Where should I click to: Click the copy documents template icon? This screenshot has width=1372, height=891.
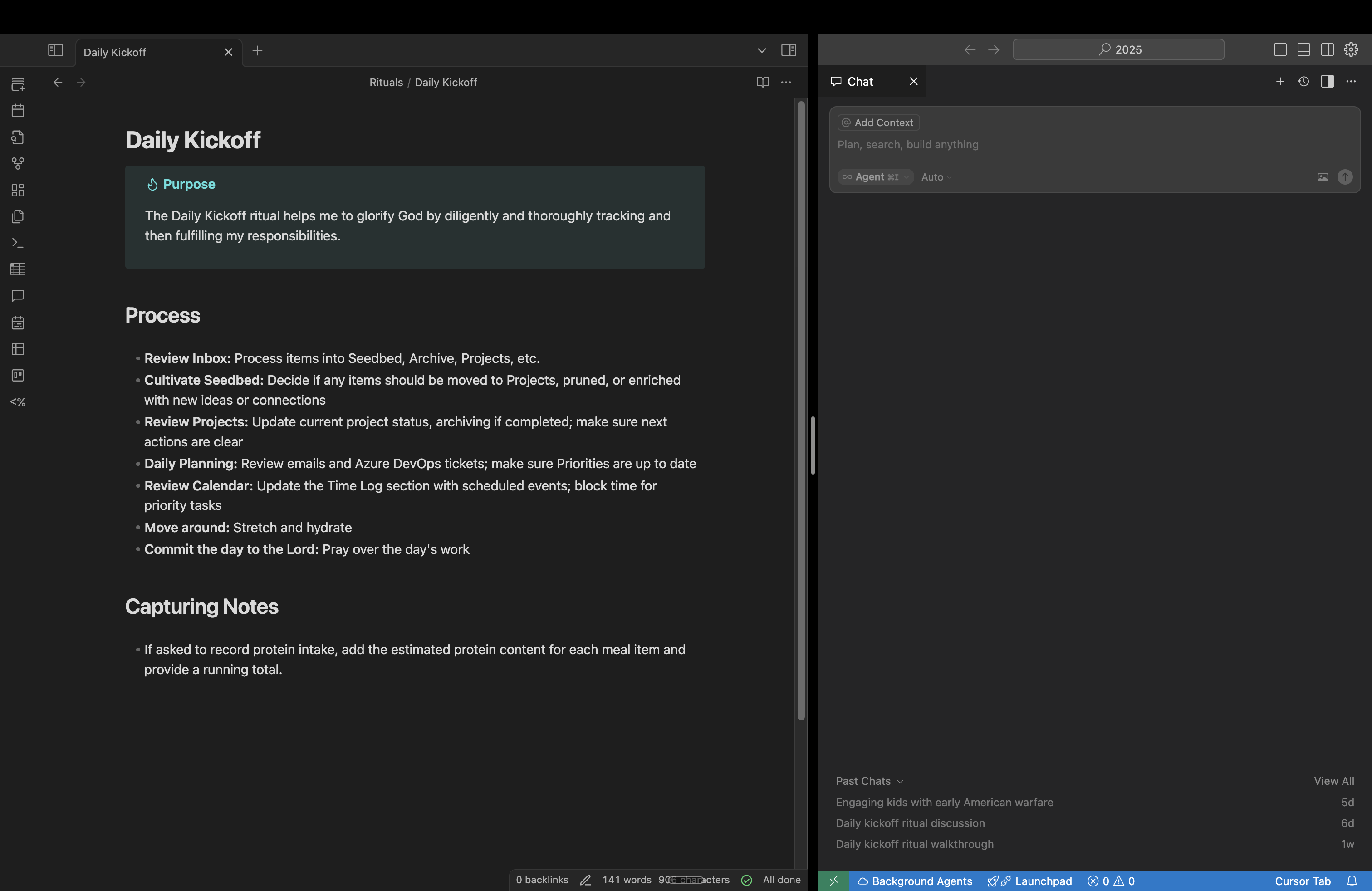coord(18,217)
